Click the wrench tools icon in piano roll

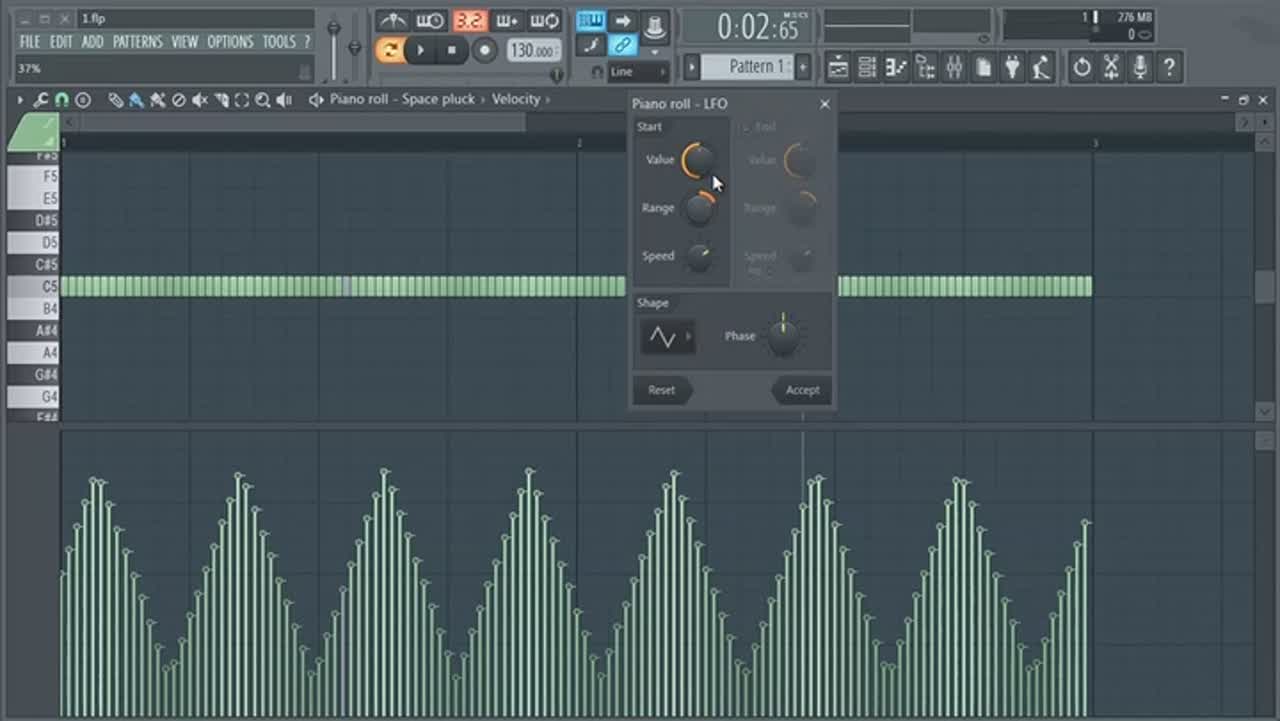coord(41,100)
